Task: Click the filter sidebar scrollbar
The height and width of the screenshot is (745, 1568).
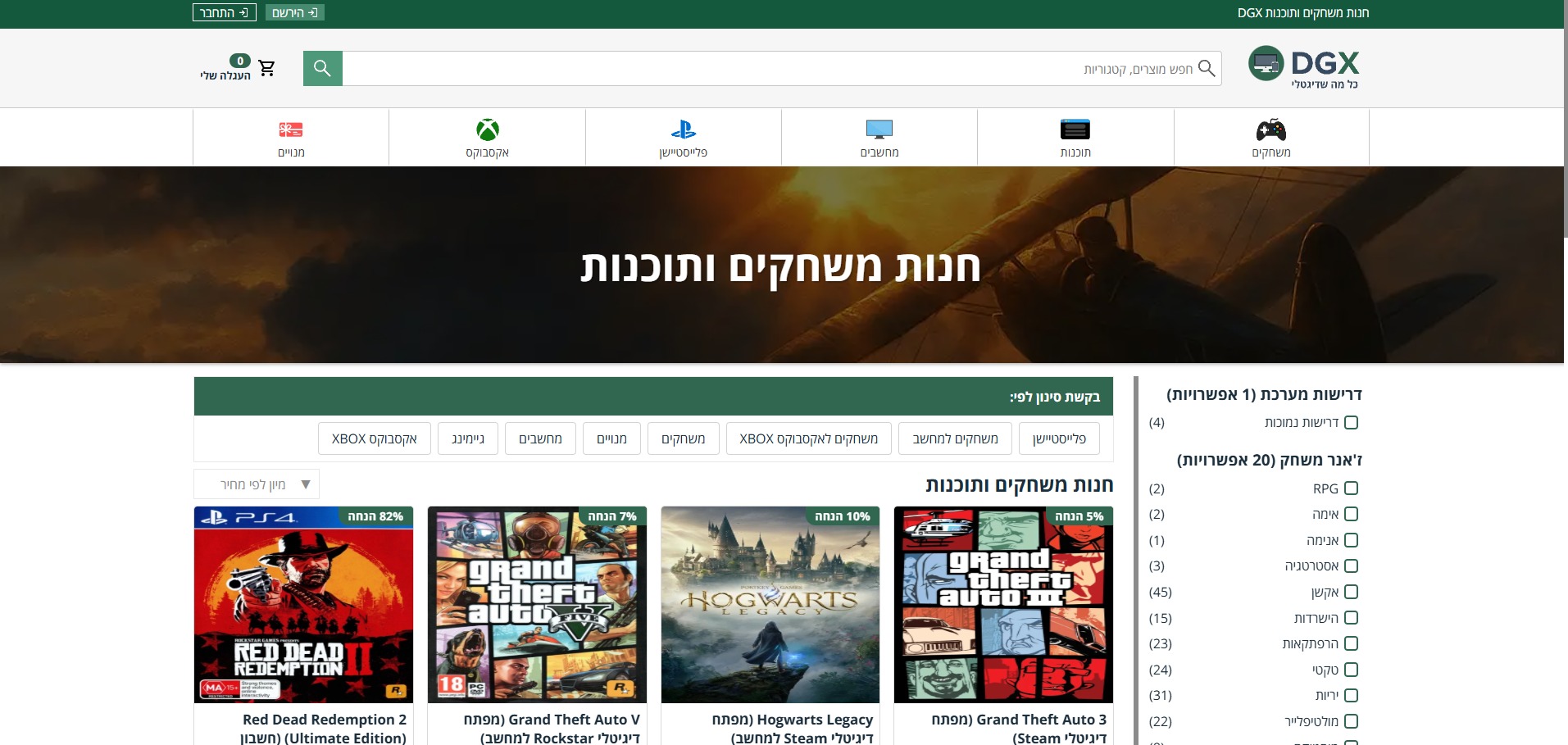Action: 1136,561
